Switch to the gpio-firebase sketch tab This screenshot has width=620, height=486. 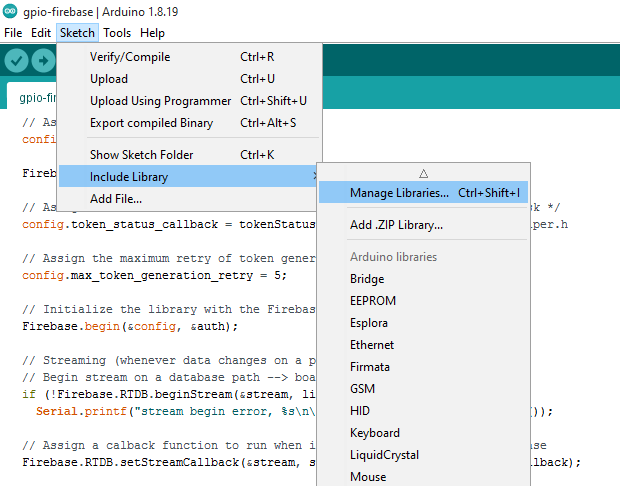pyautogui.click(x=36, y=98)
